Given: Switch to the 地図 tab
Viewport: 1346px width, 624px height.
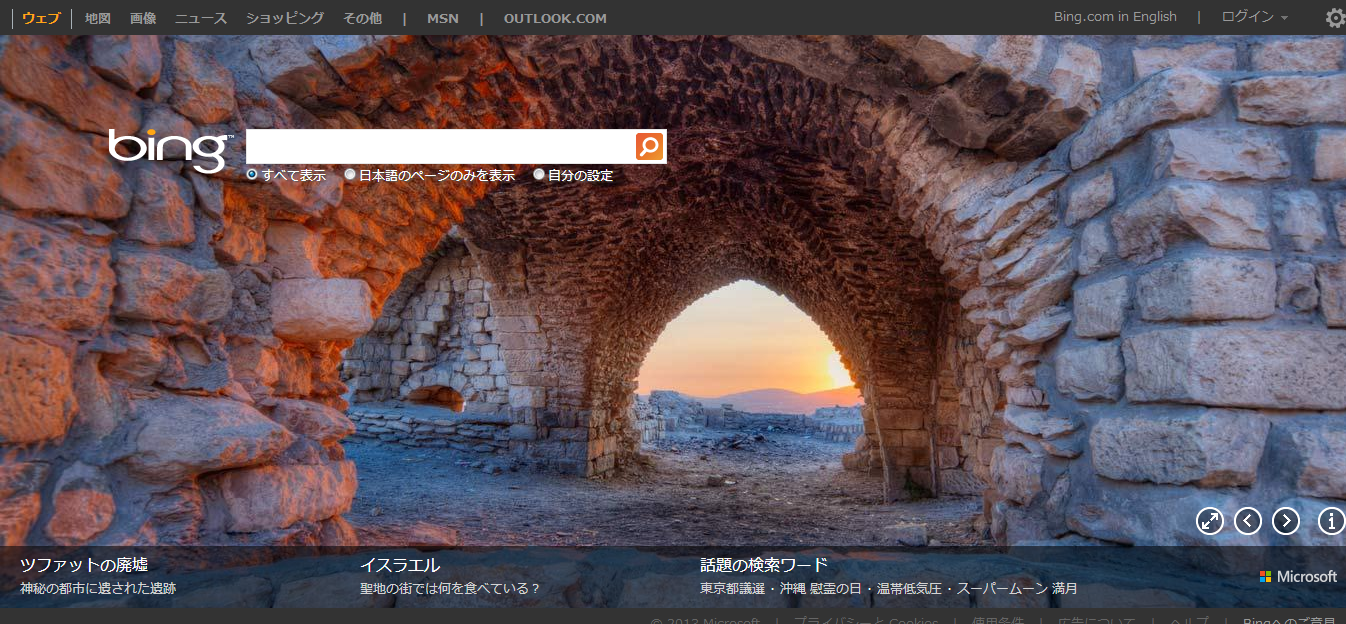Looking at the screenshot, I should tap(98, 18).
